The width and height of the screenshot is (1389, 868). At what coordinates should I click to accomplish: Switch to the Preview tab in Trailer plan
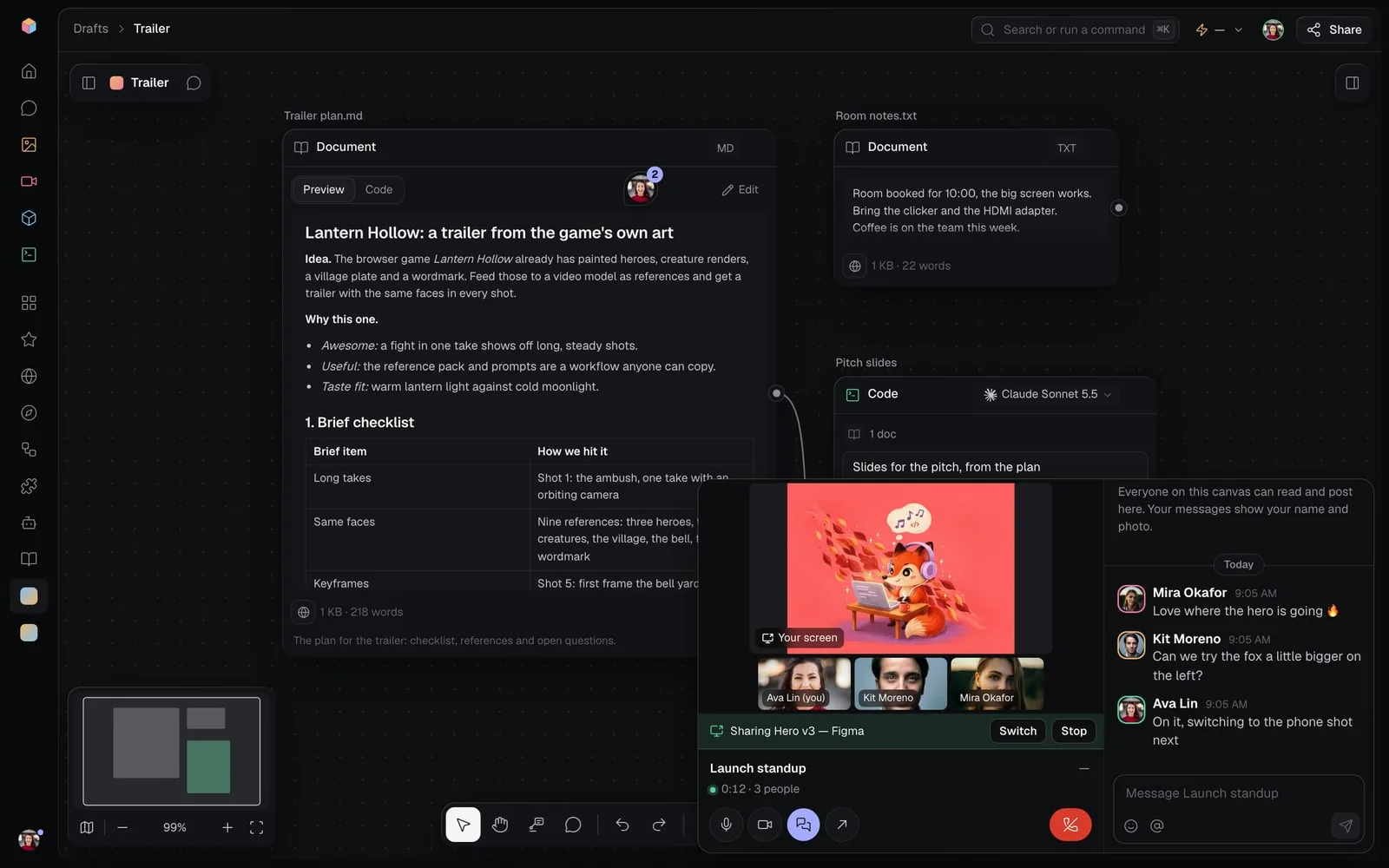point(324,189)
